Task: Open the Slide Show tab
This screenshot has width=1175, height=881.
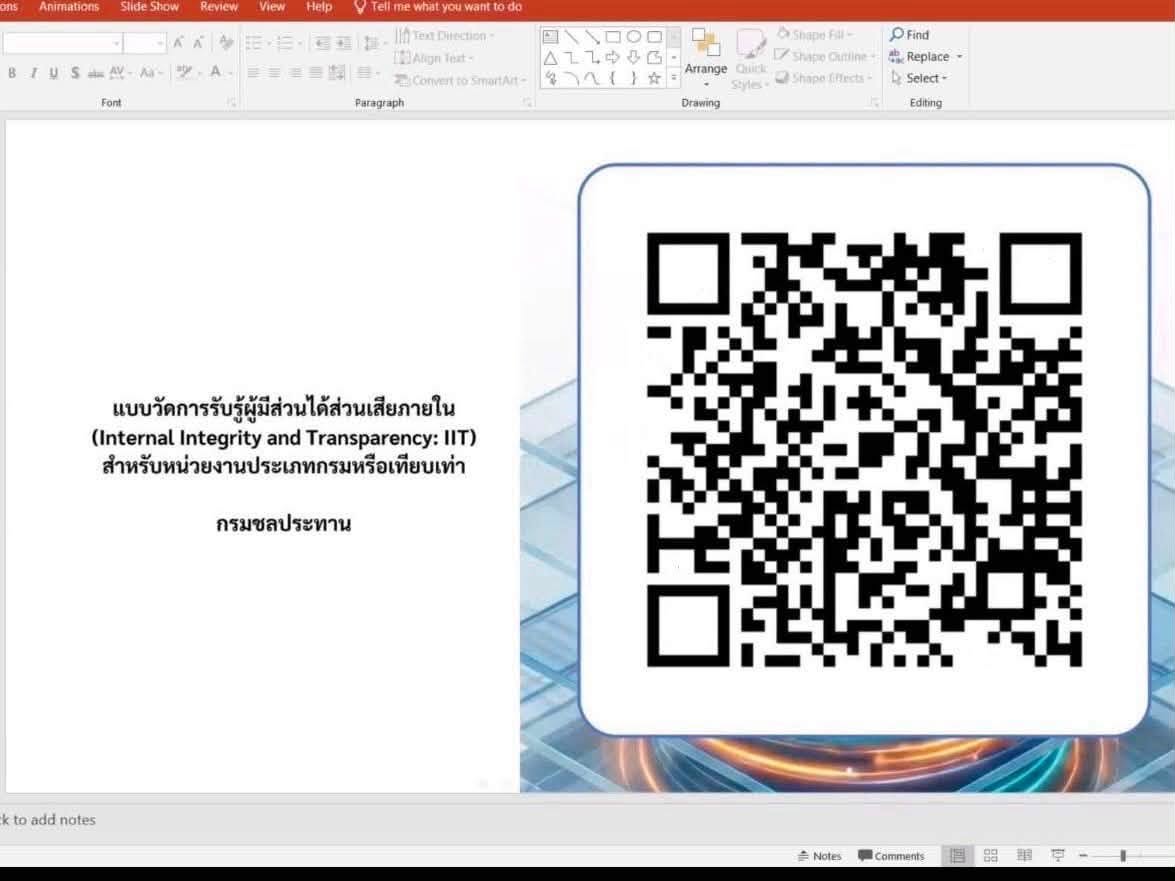Action: [x=150, y=7]
